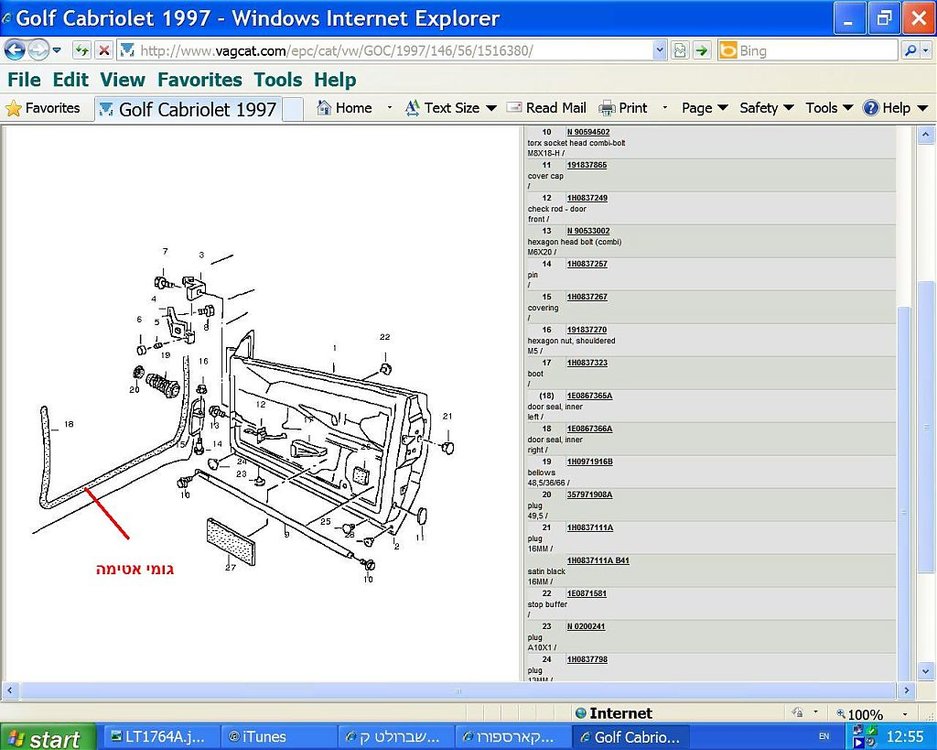The width and height of the screenshot is (937, 750).
Task: Expand the Safety toolbar dropdown
Action: (x=766, y=108)
